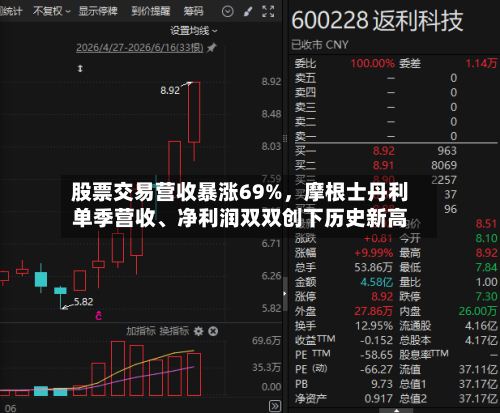500x413 pixels.
Task: Click the date range 2026/4/27-2026/6/16 link
Action: pyautogui.click(x=140, y=48)
